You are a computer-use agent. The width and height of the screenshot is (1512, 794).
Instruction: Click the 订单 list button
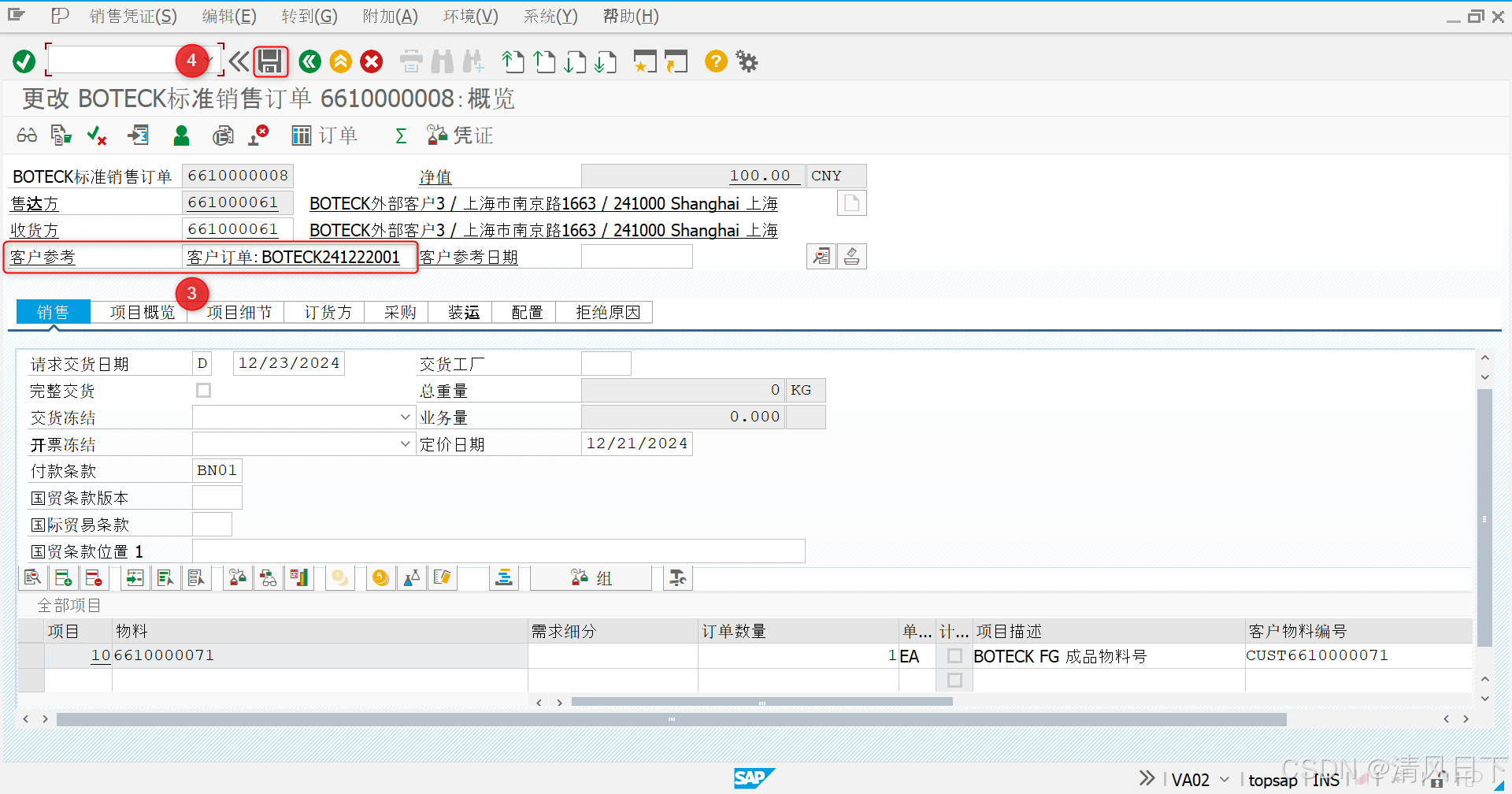(324, 135)
